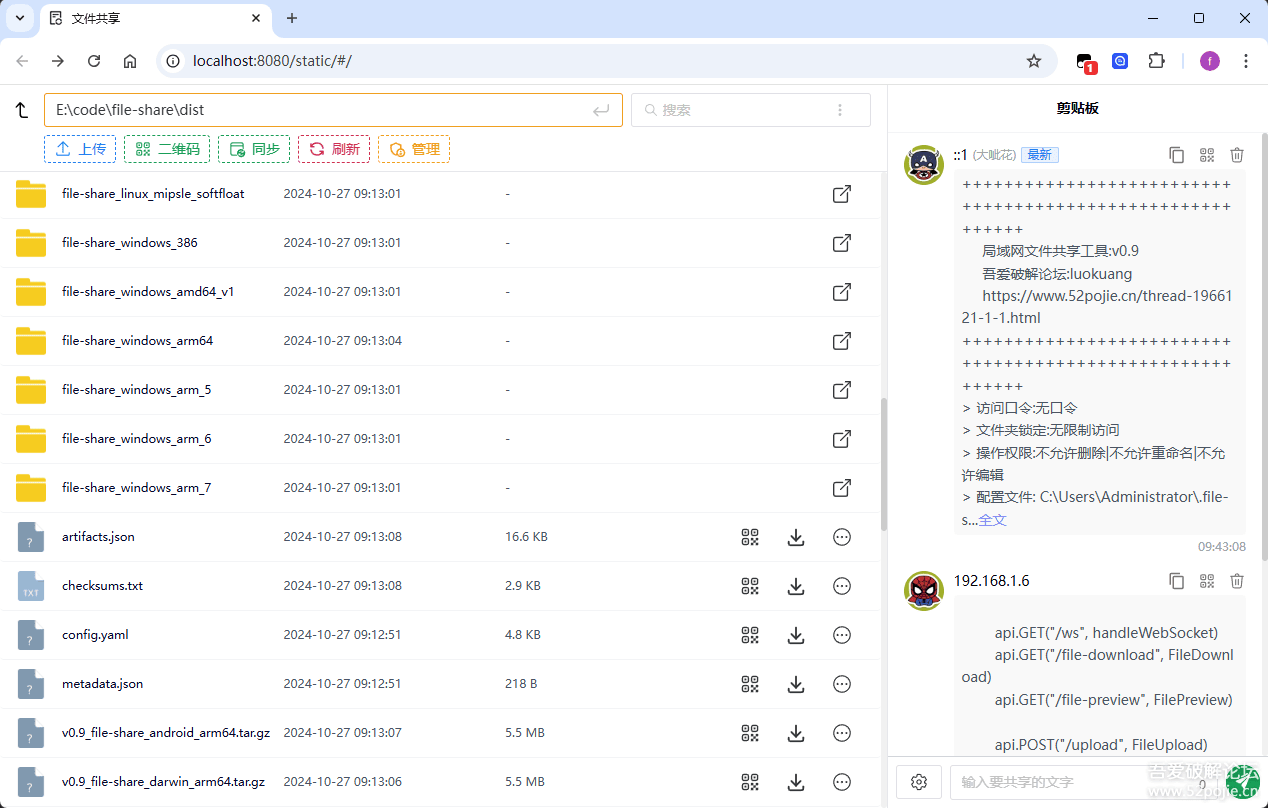
Task: Open file-share_windows_arm_5 external link icon
Action: pos(842,390)
